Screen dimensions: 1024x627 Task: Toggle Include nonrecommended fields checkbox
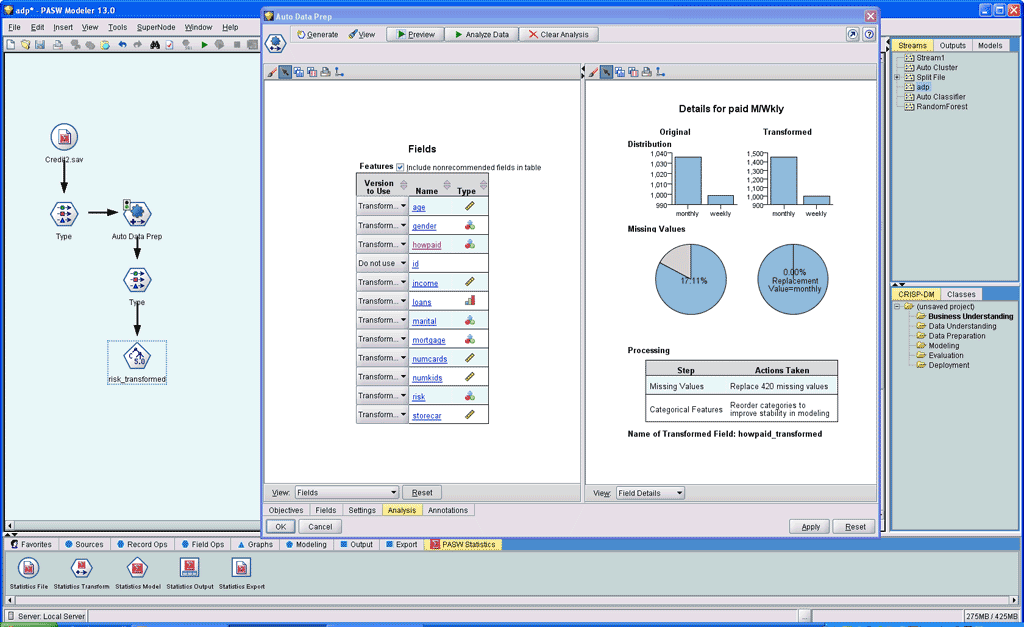coord(400,167)
